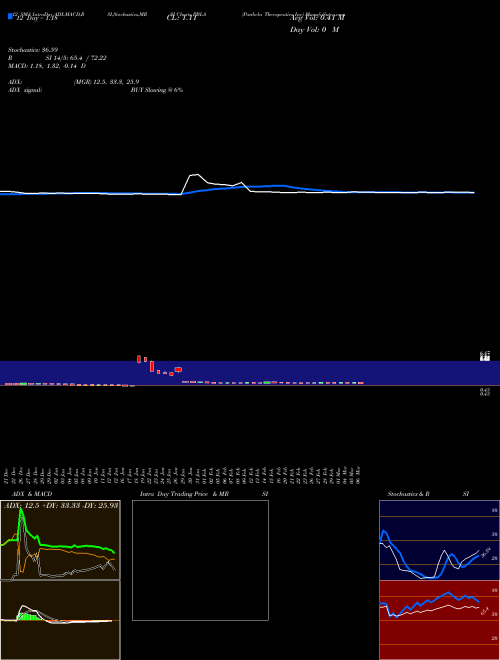Screen dimensions: 500x660
Task: Click the 'Avg Vol: 0.41 M' value
Action: tap(317, 17)
